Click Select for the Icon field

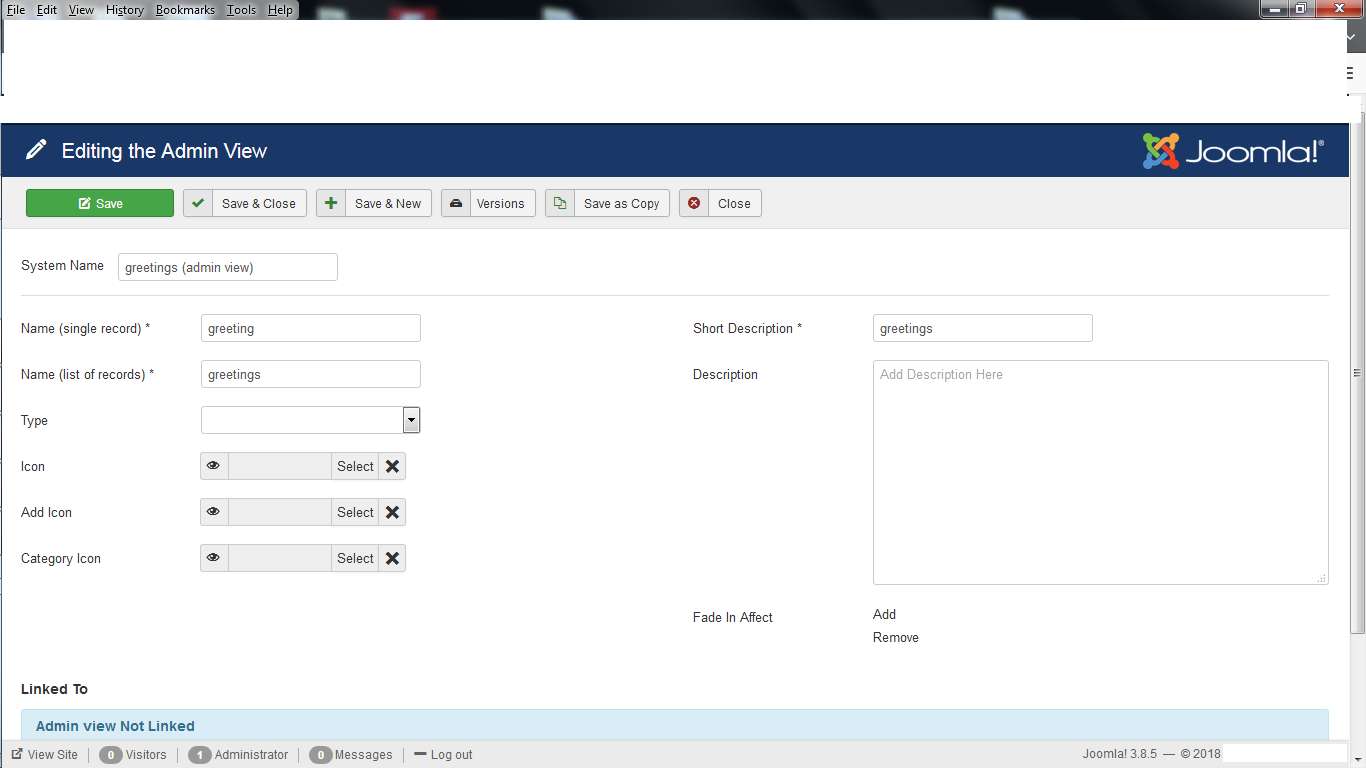pos(355,466)
